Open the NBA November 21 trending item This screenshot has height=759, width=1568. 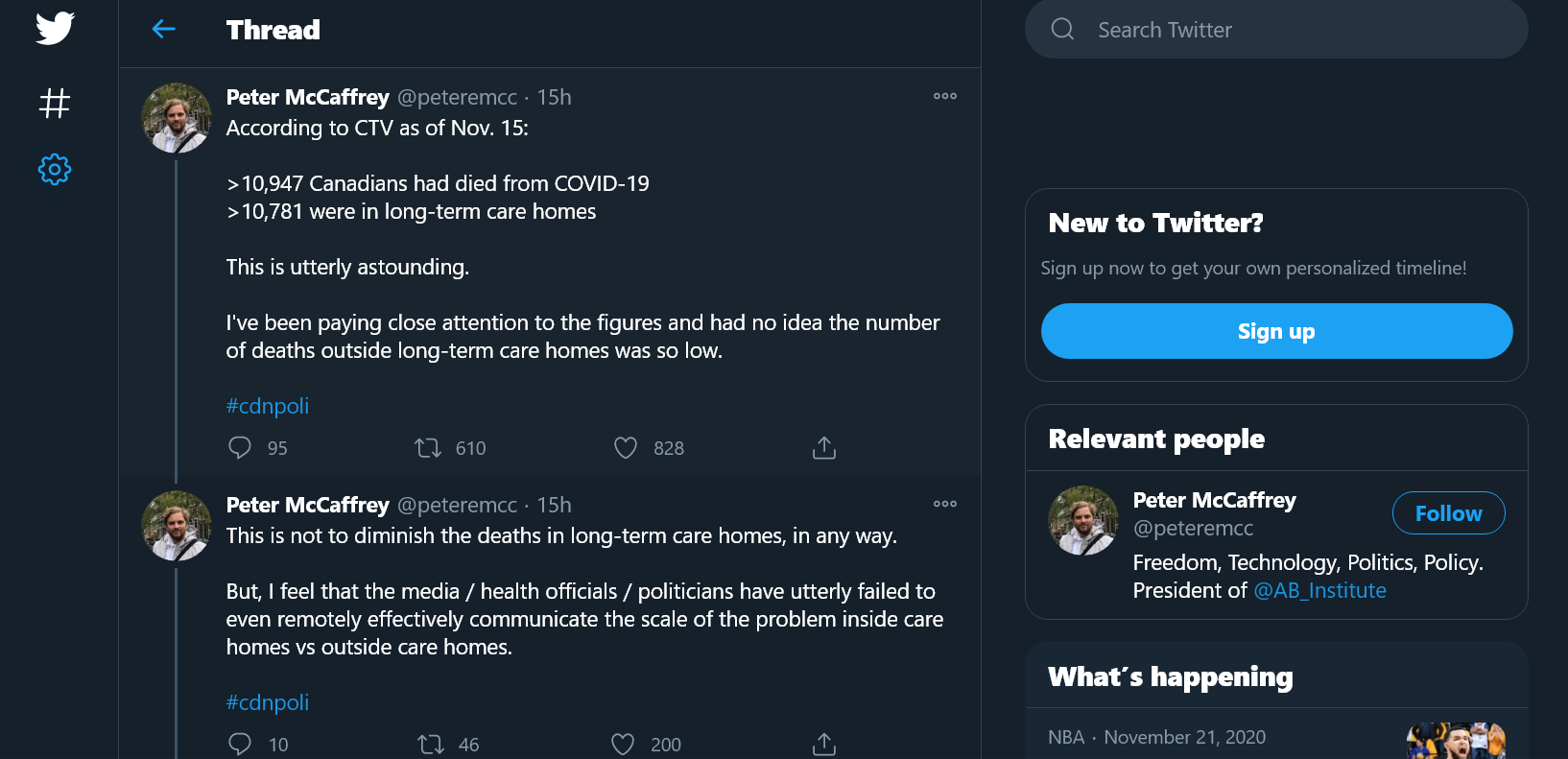tap(1276, 737)
